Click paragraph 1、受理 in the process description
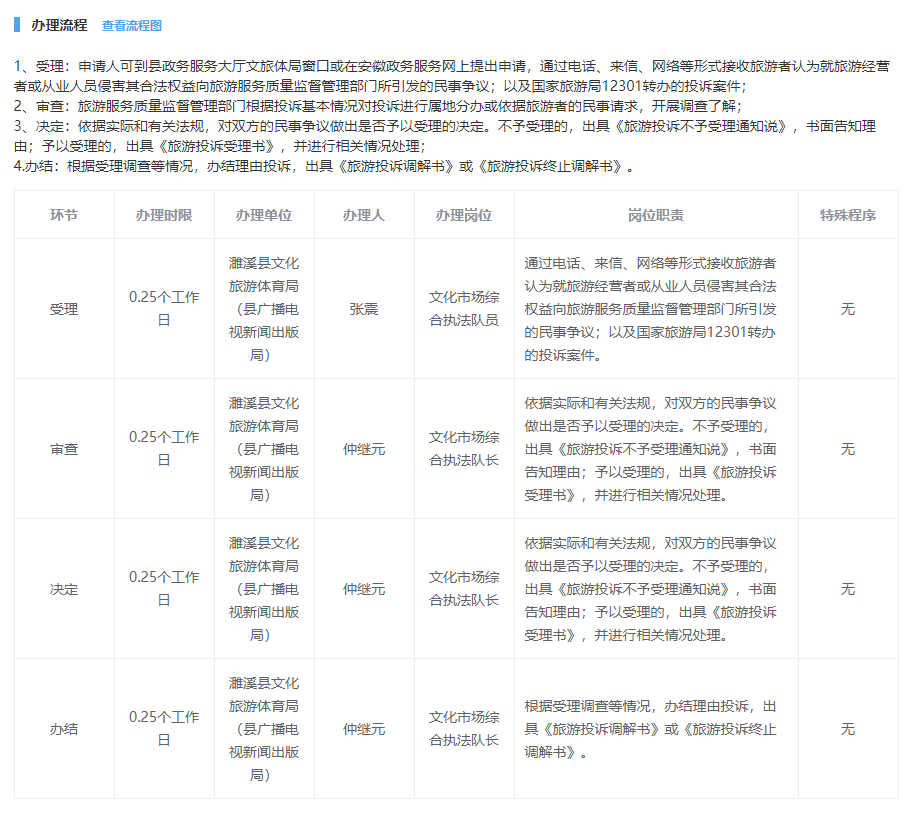 pos(451,76)
